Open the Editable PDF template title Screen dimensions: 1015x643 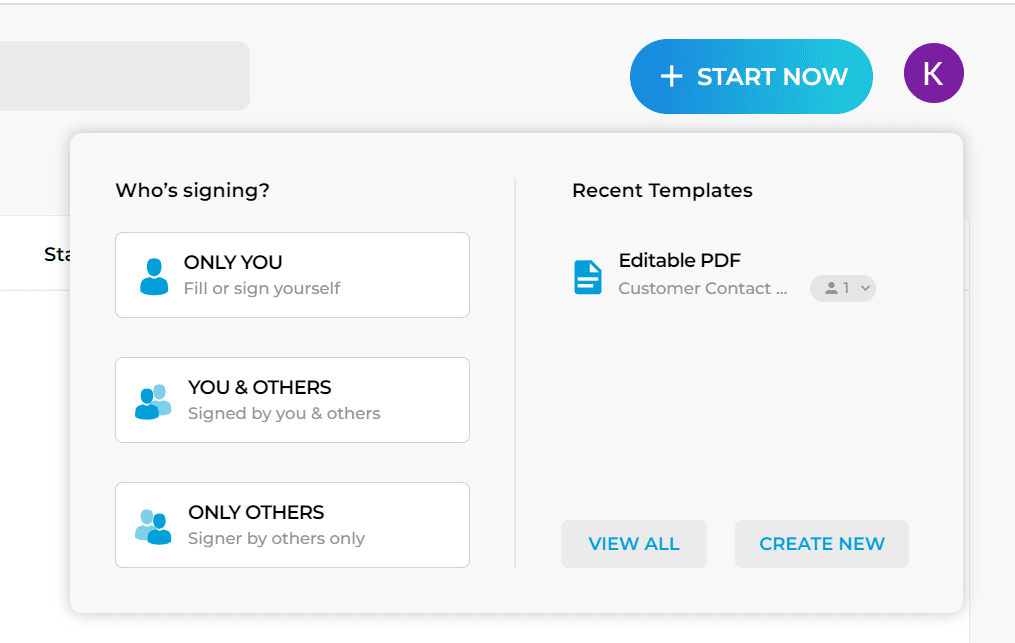[x=679, y=261]
